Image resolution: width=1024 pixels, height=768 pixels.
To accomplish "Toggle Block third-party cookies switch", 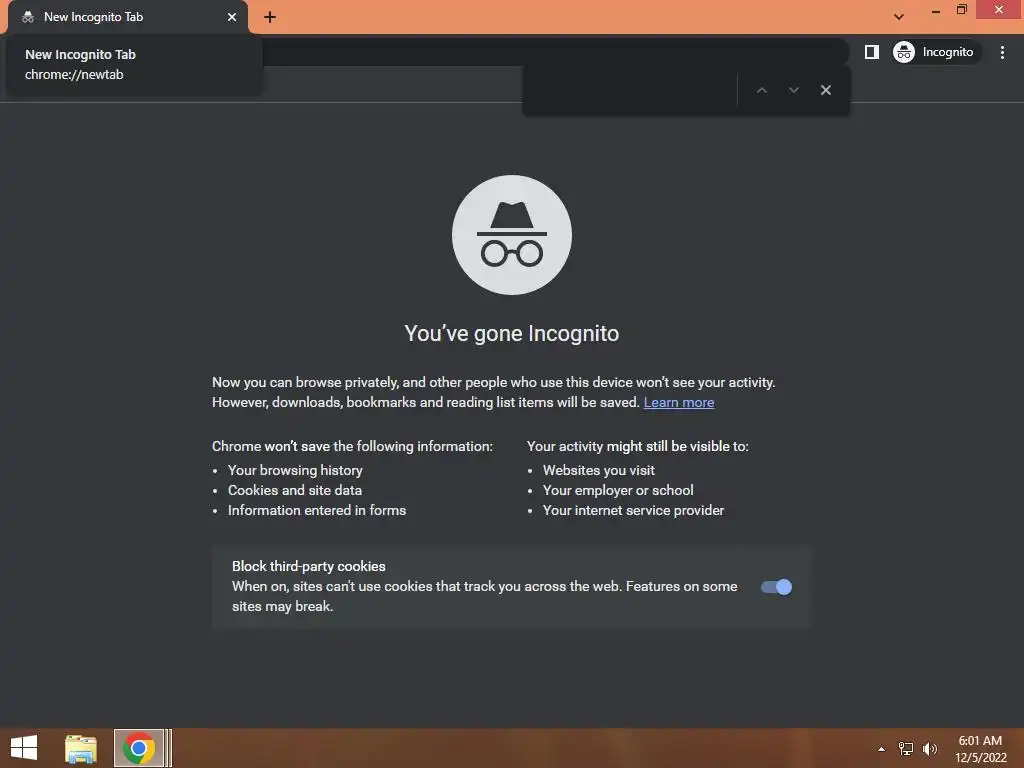I will pyautogui.click(x=776, y=587).
